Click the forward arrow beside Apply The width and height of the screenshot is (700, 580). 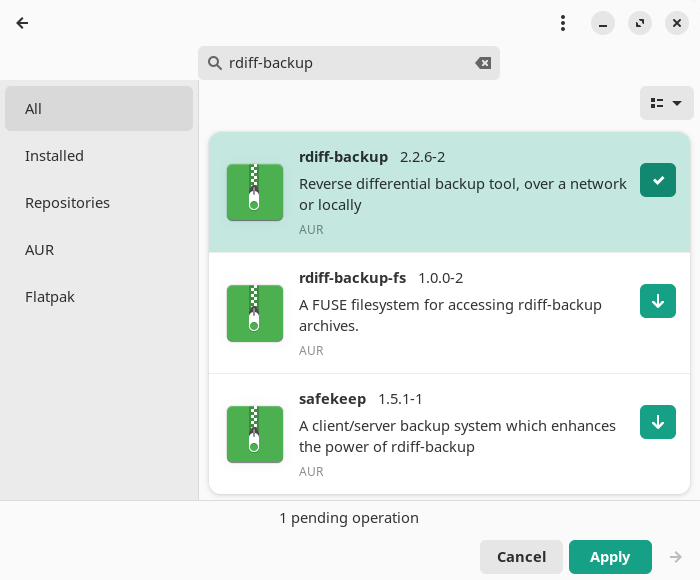pyautogui.click(x=675, y=557)
